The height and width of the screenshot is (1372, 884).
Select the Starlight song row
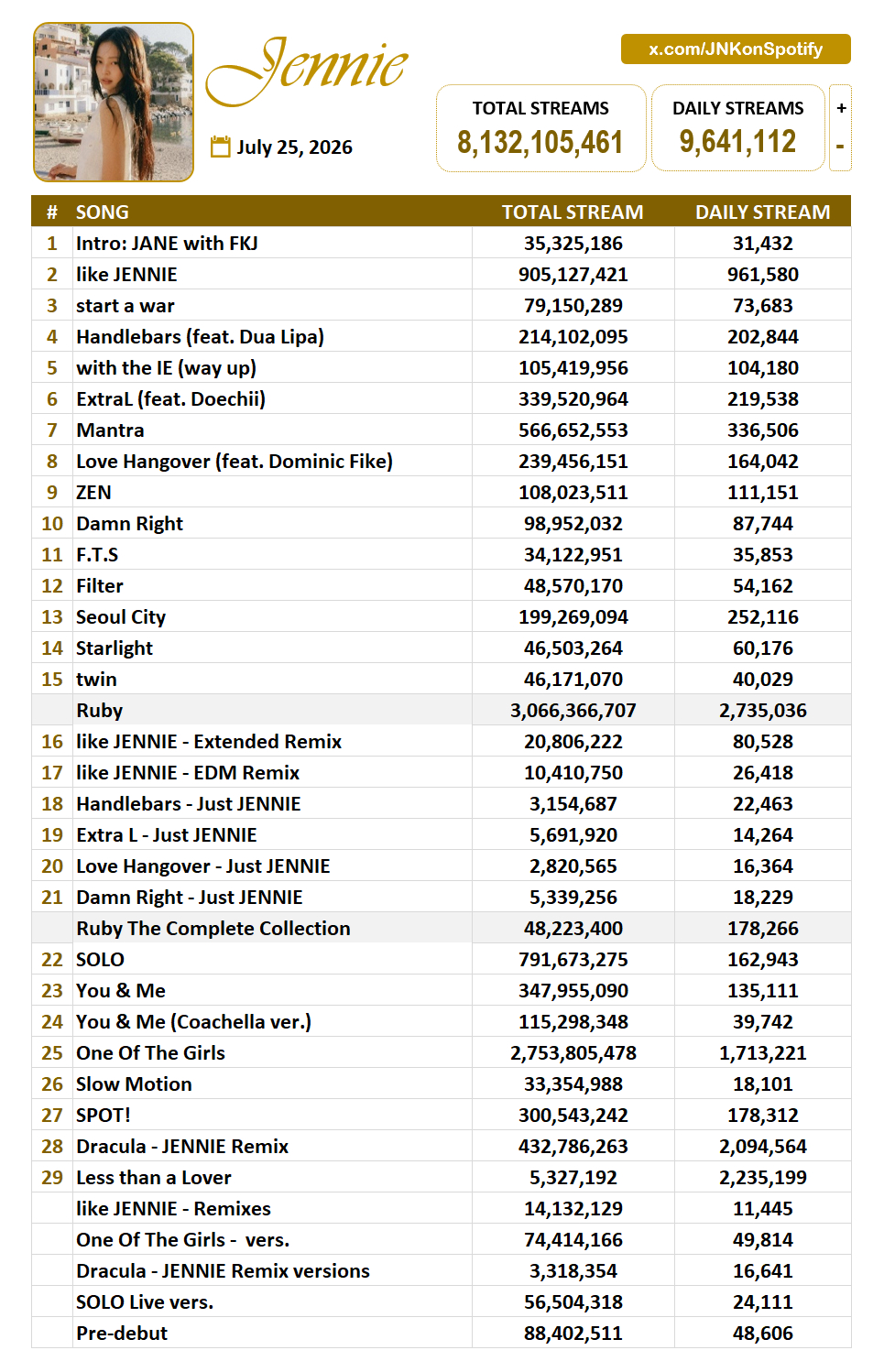coord(442,648)
